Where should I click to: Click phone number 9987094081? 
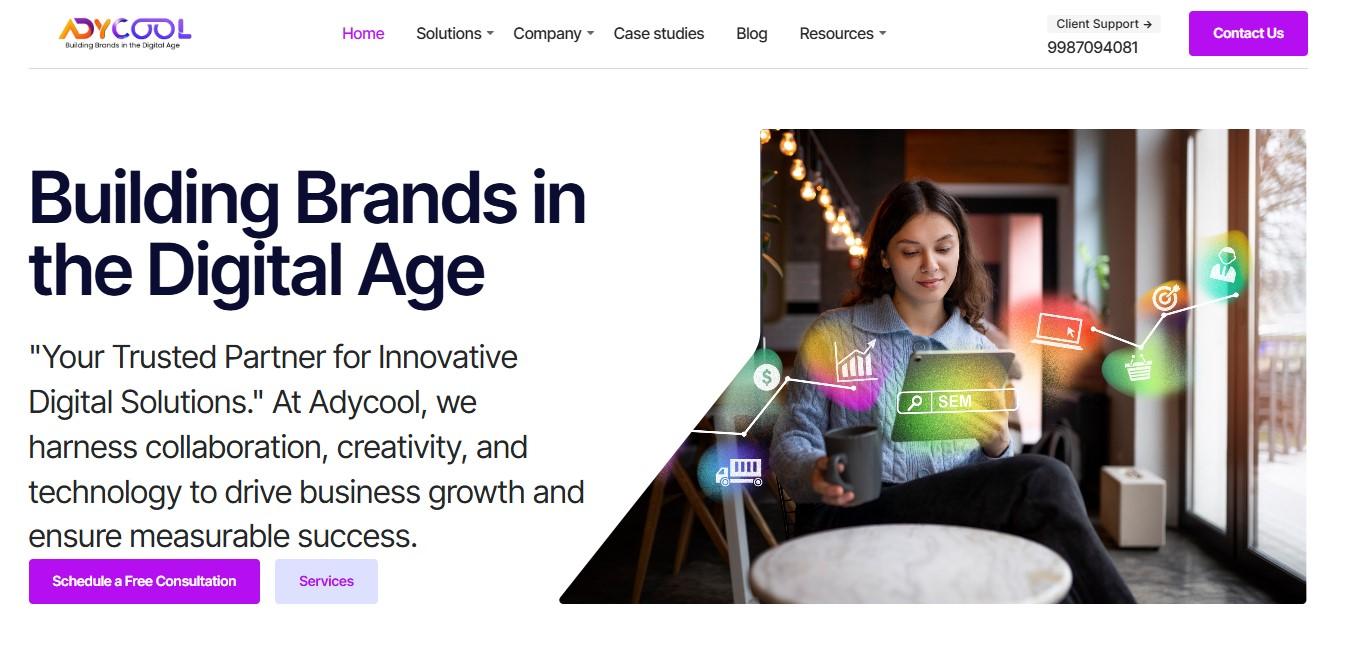[1093, 47]
